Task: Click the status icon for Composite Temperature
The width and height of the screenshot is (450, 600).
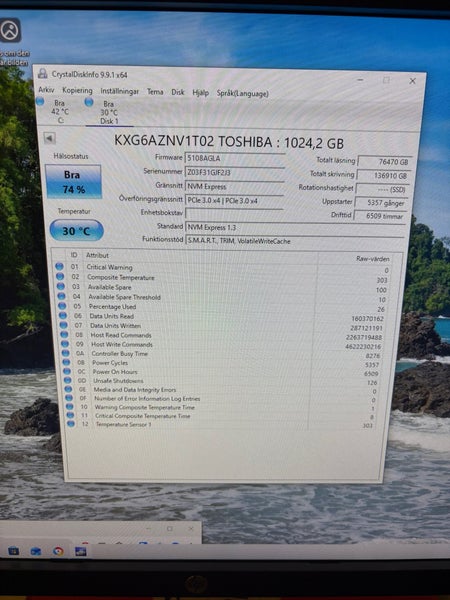Action: coord(60,276)
